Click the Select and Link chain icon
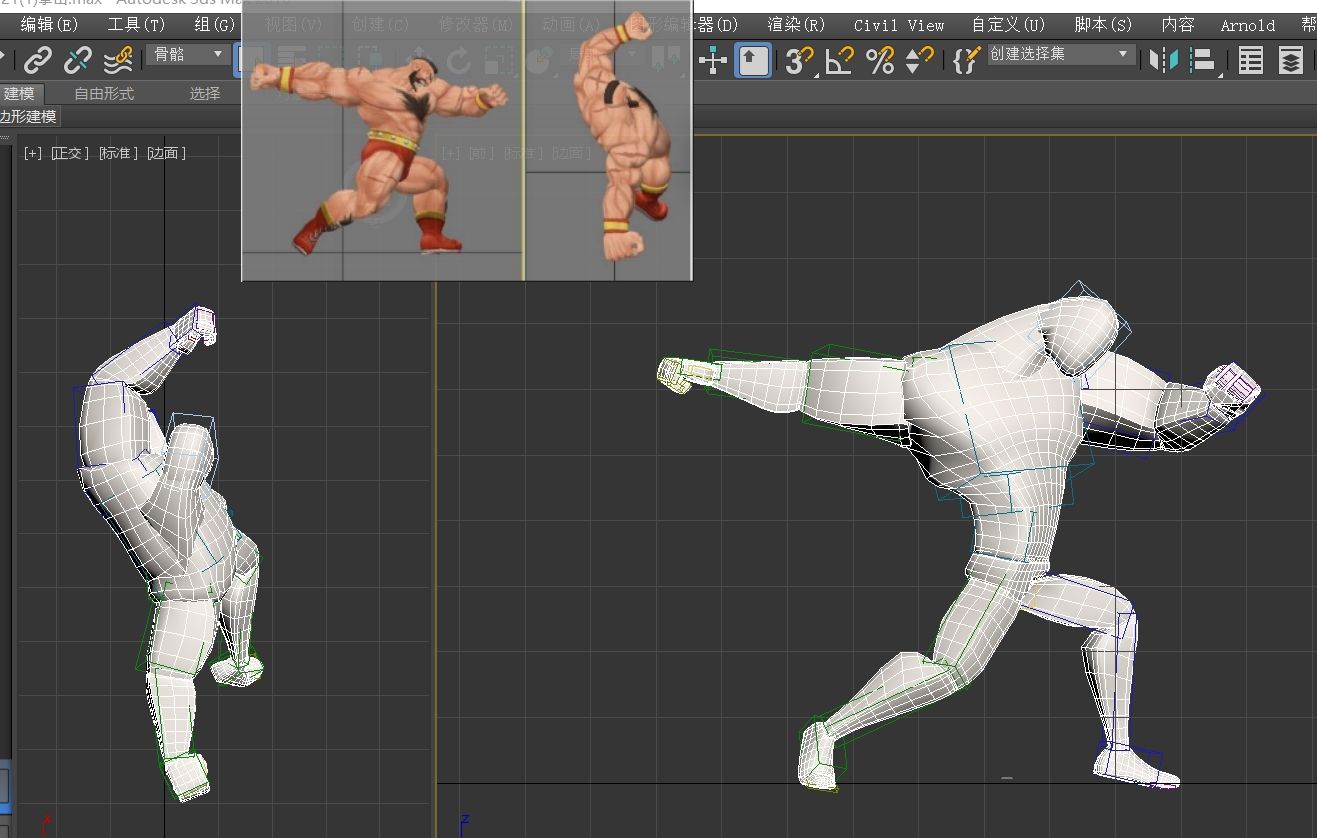The height and width of the screenshot is (838, 1317). 38,61
